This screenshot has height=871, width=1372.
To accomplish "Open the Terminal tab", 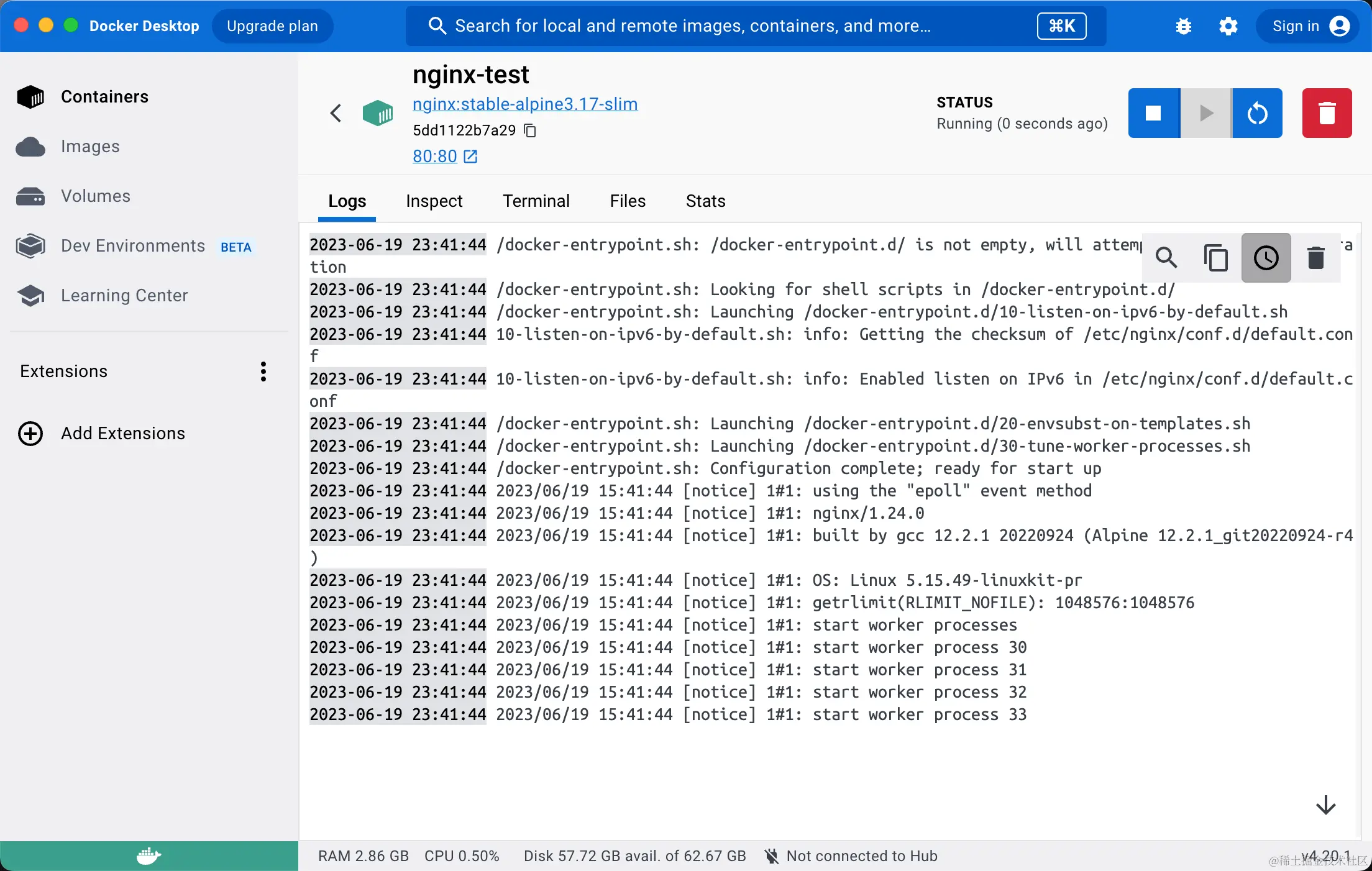I will click(536, 201).
